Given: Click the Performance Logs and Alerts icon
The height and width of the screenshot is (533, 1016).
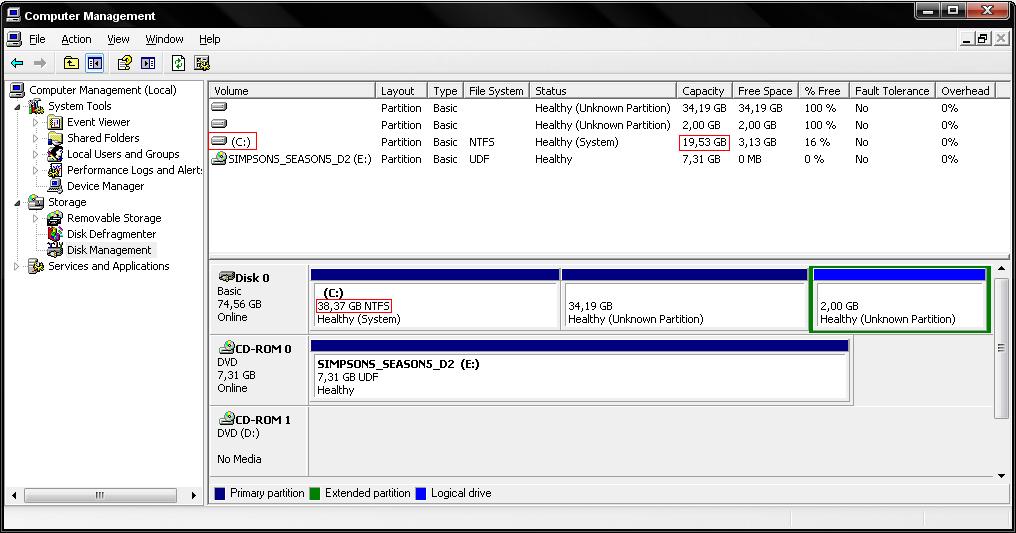Looking at the screenshot, I should pos(56,170).
